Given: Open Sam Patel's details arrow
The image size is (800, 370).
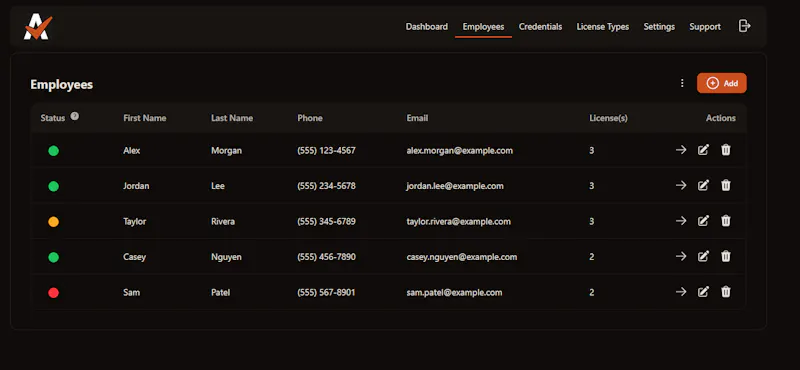Looking at the screenshot, I should (681, 292).
